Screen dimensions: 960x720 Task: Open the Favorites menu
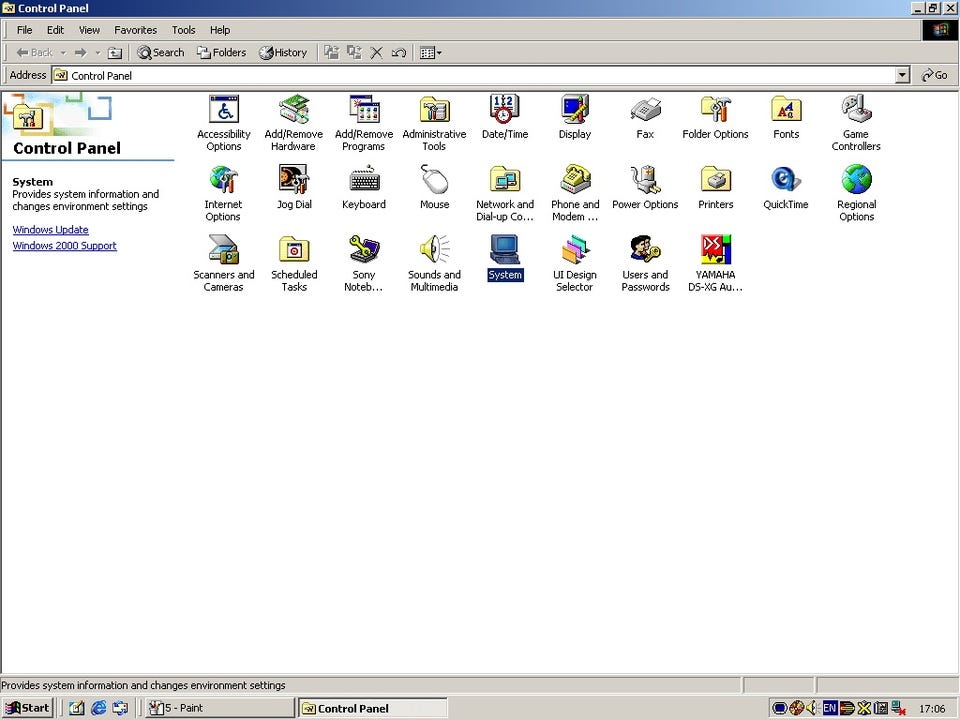point(135,30)
